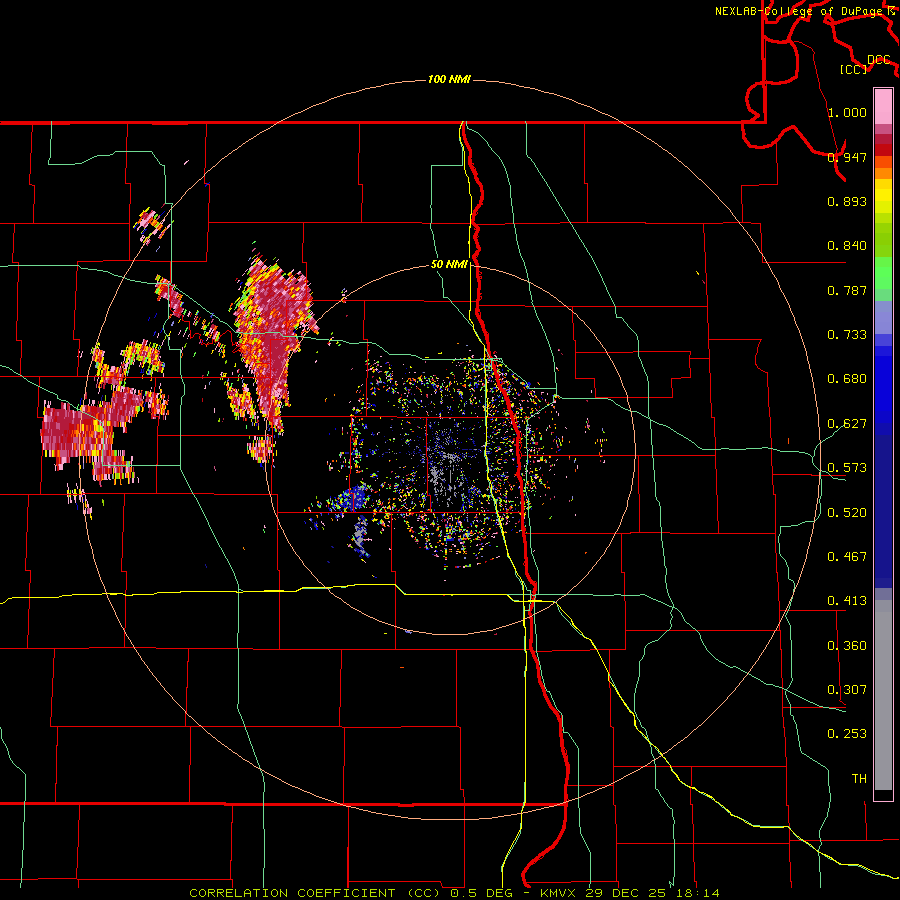
Task: Select the 0.627 scale value
Action: click(847, 424)
